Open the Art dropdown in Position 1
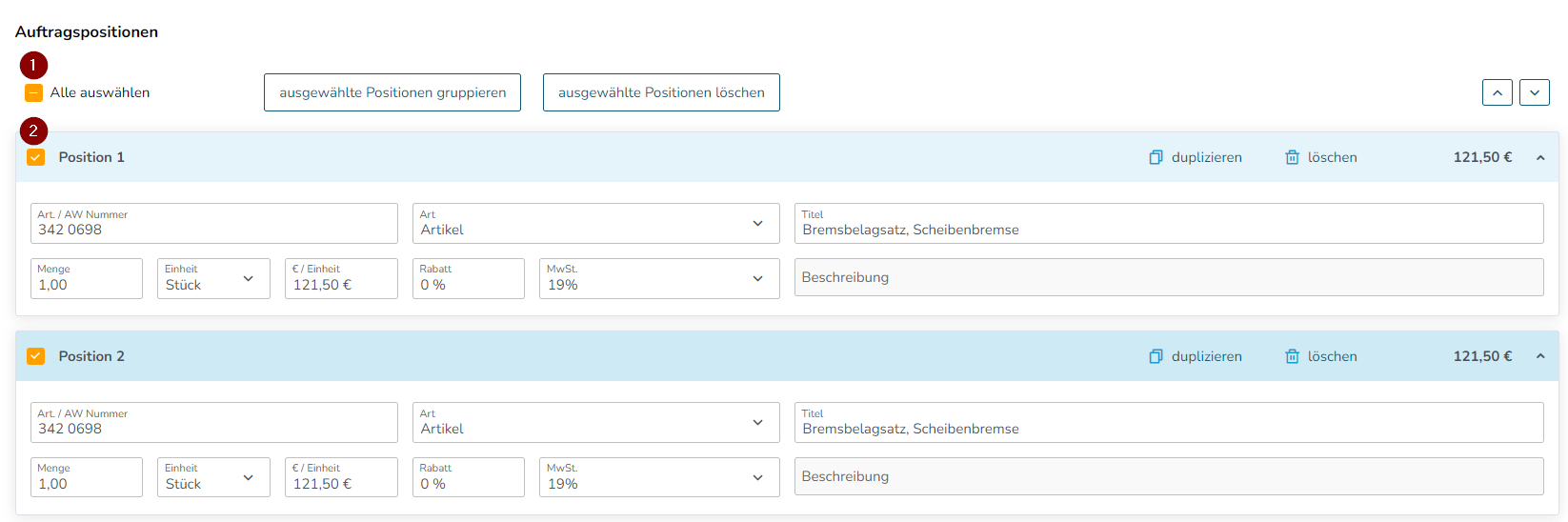1568x522 pixels. click(596, 223)
